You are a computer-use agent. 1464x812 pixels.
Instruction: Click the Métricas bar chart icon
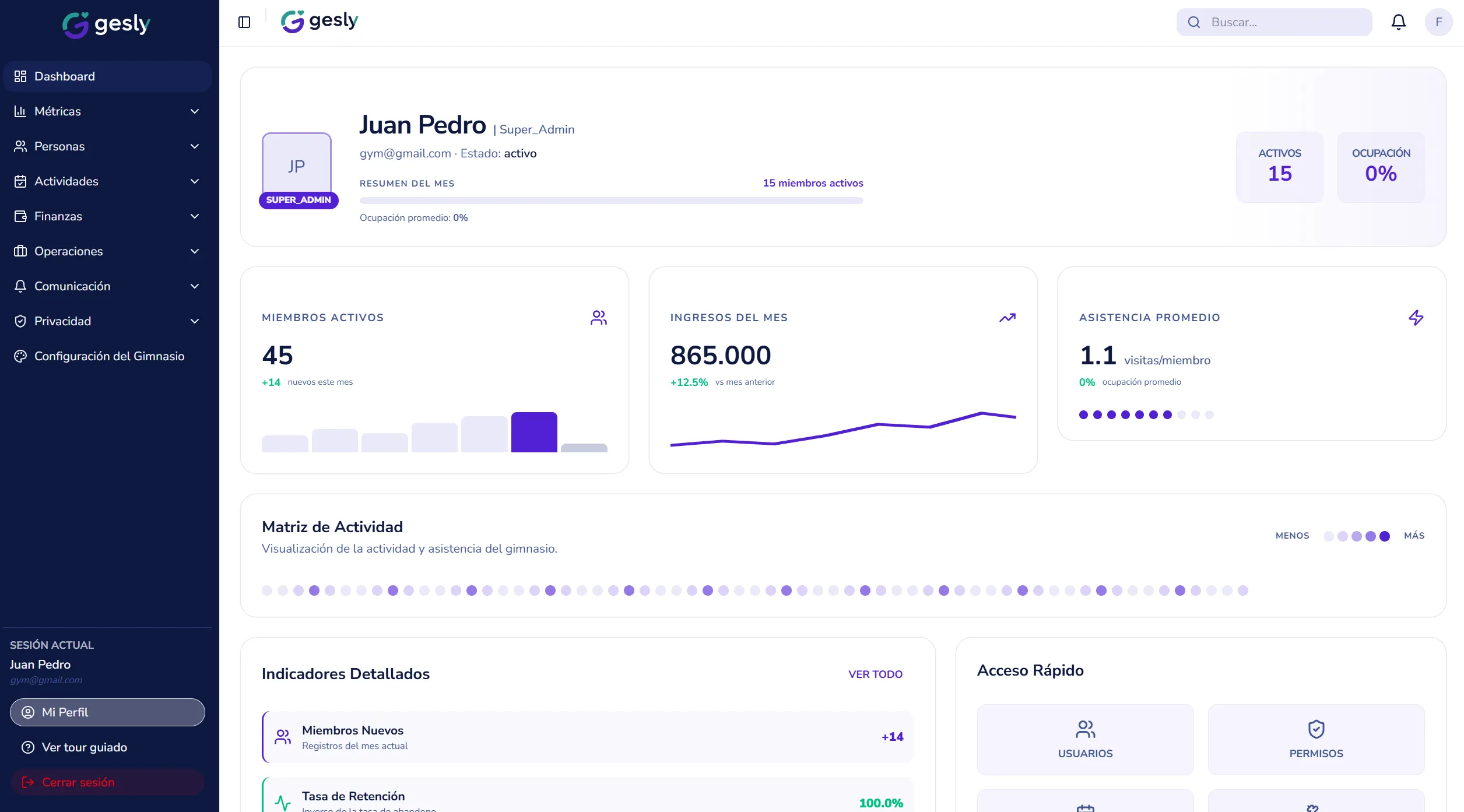[20, 111]
